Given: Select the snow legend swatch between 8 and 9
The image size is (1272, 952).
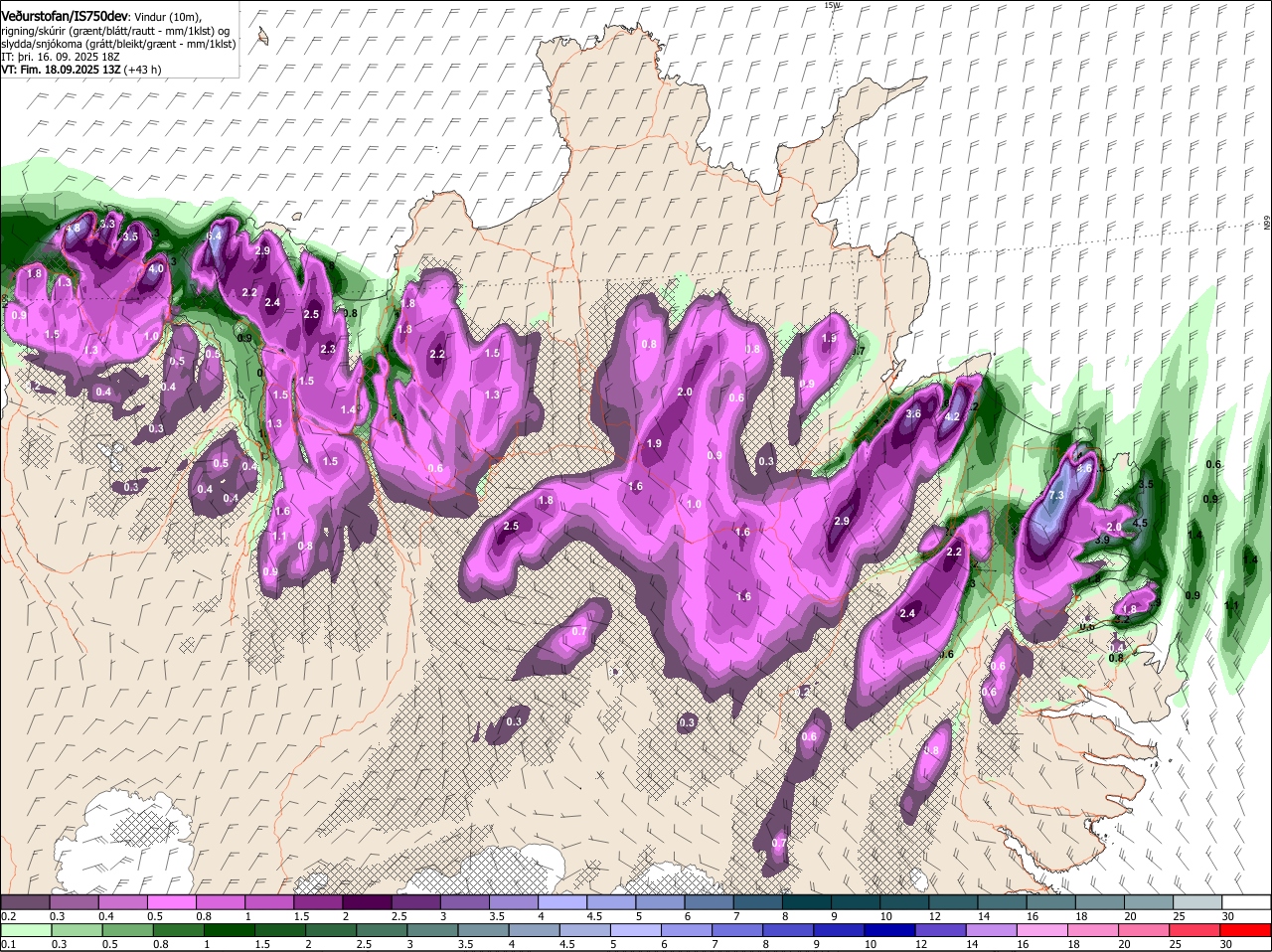Looking at the screenshot, I should pyautogui.click(x=807, y=900).
